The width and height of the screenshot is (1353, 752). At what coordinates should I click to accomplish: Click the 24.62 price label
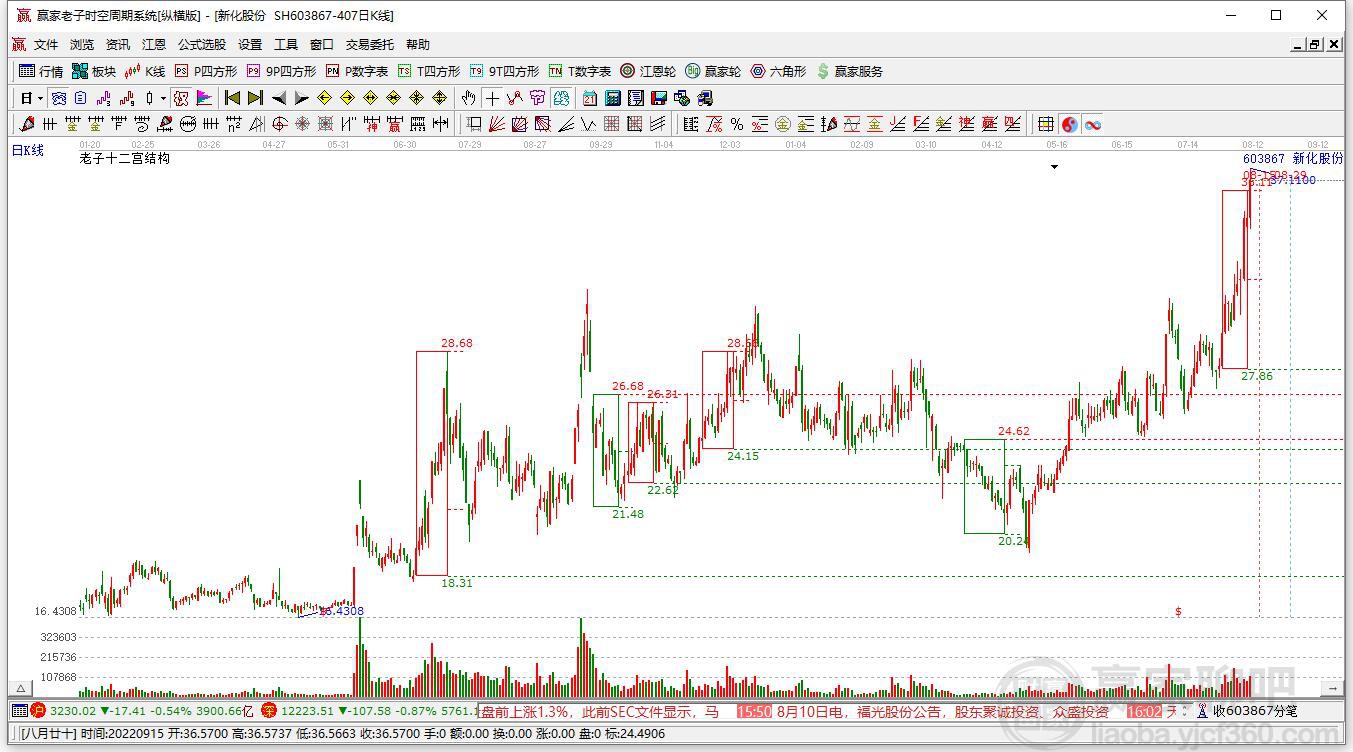point(1014,432)
